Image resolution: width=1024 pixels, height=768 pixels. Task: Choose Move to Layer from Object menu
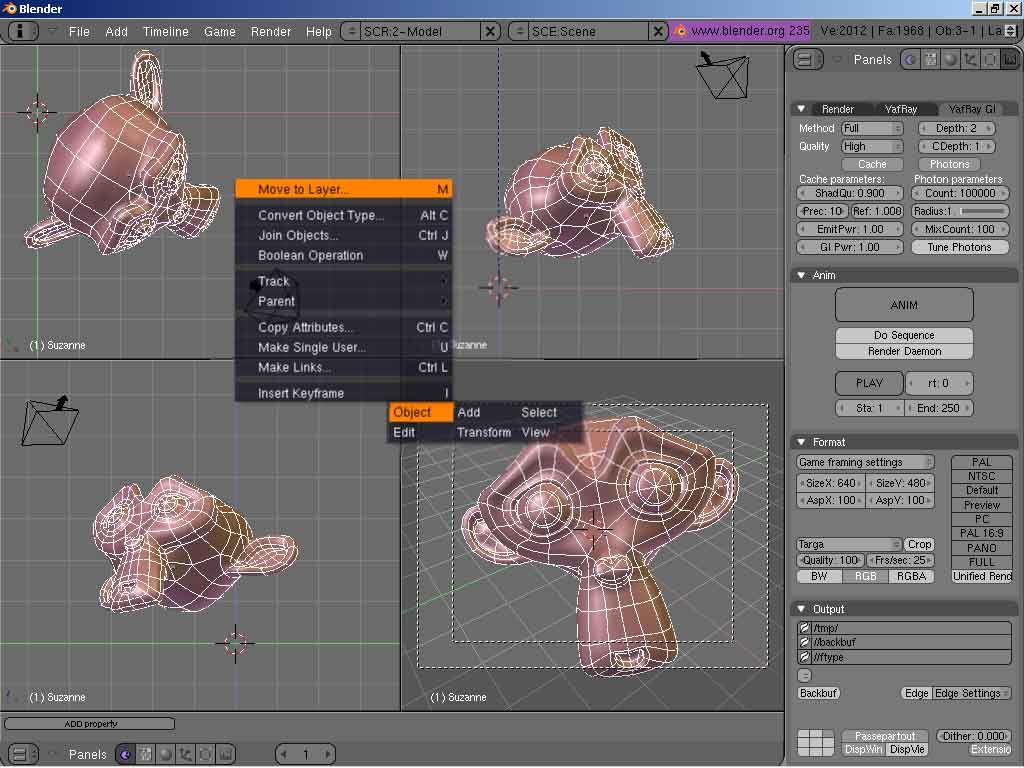point(344,189)
